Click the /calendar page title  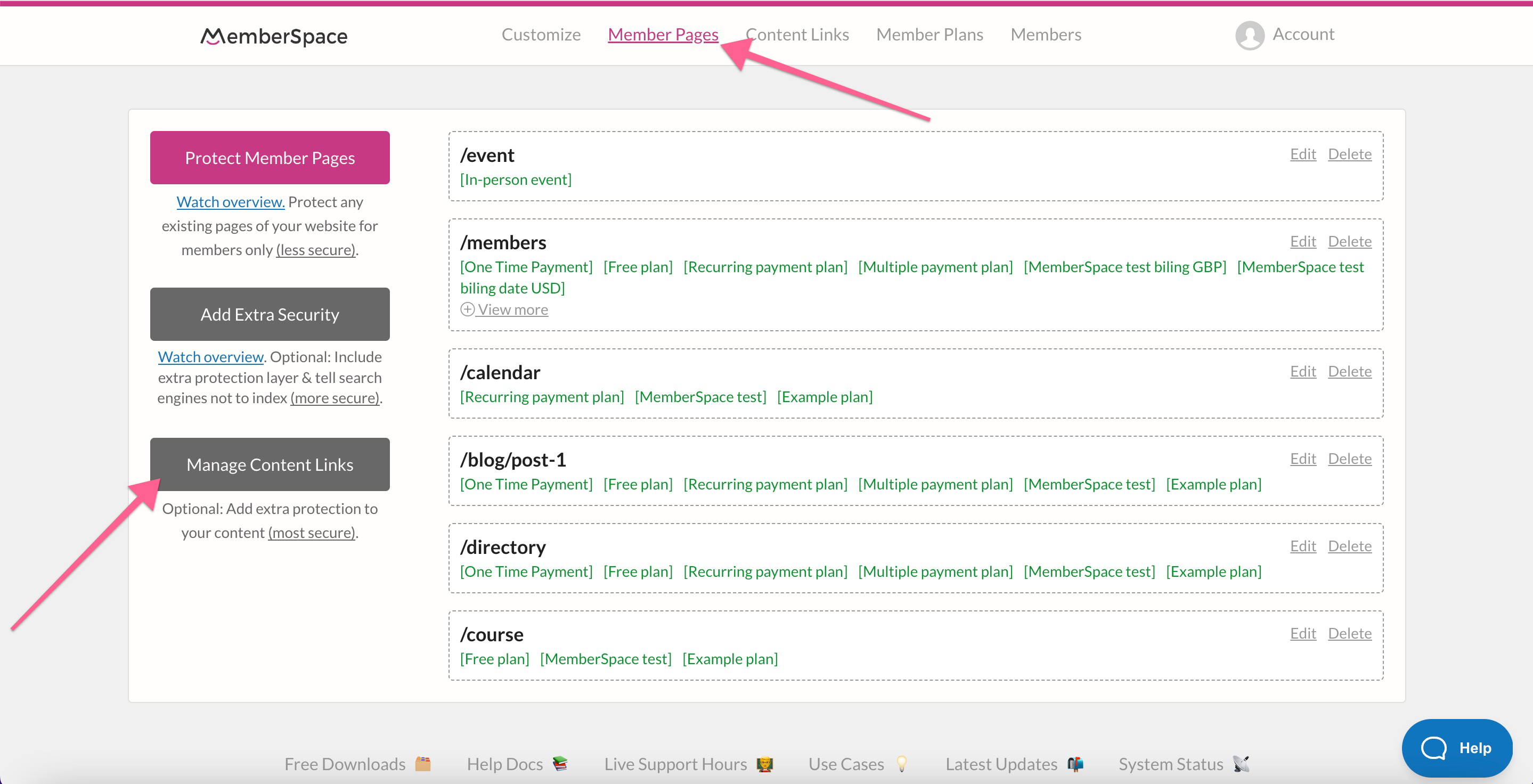500,372
